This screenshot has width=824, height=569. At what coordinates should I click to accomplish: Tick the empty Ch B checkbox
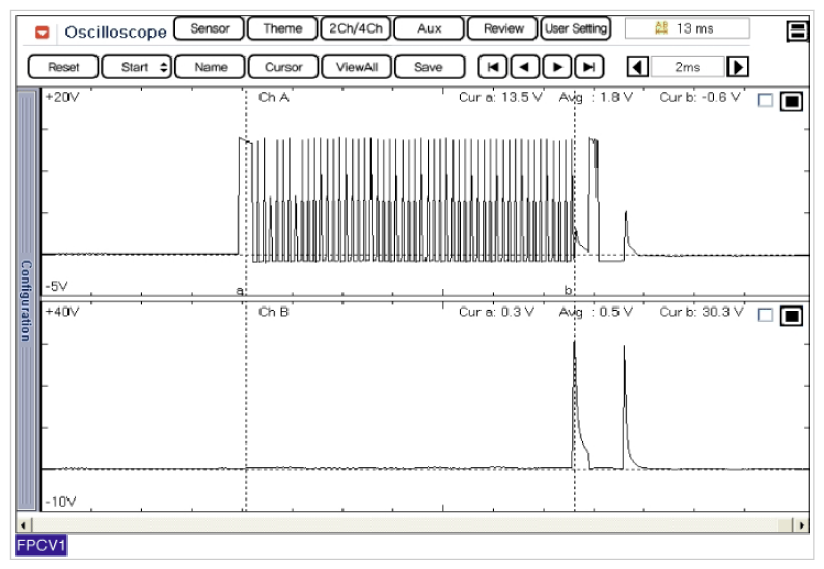tap(765, 316)
